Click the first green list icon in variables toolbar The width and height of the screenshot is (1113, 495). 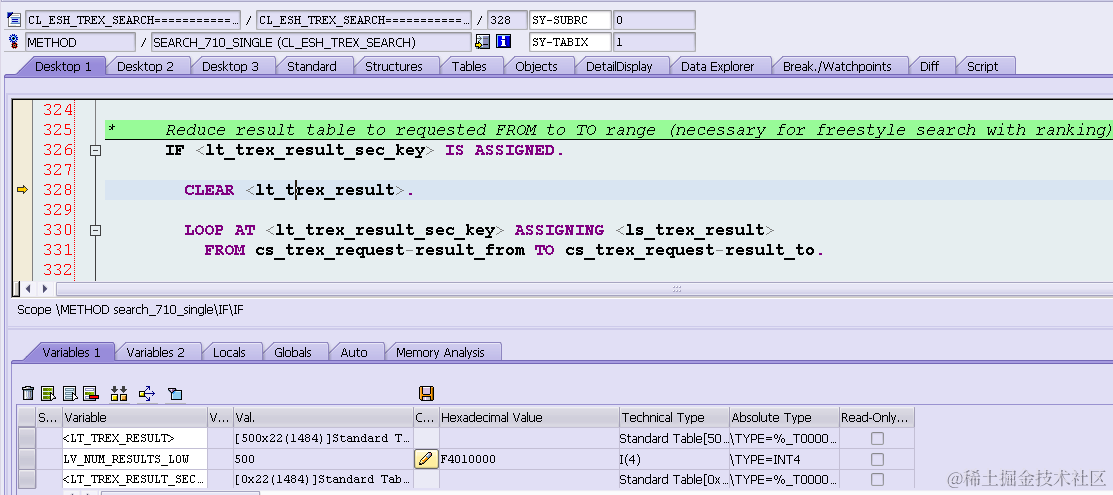pyautogui.click(x=48, y=393)
